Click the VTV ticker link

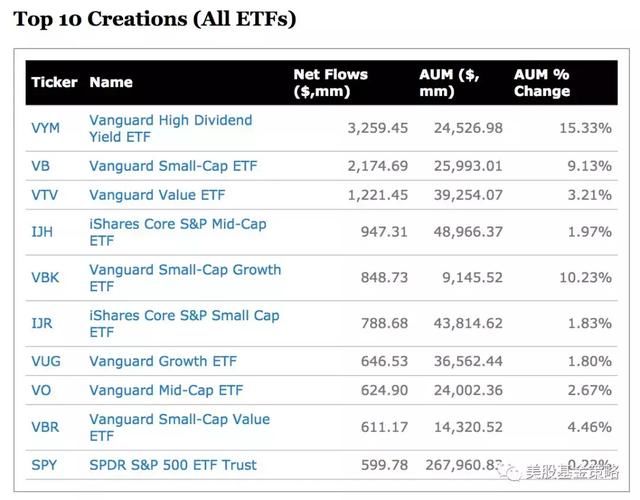coord(45,195)
